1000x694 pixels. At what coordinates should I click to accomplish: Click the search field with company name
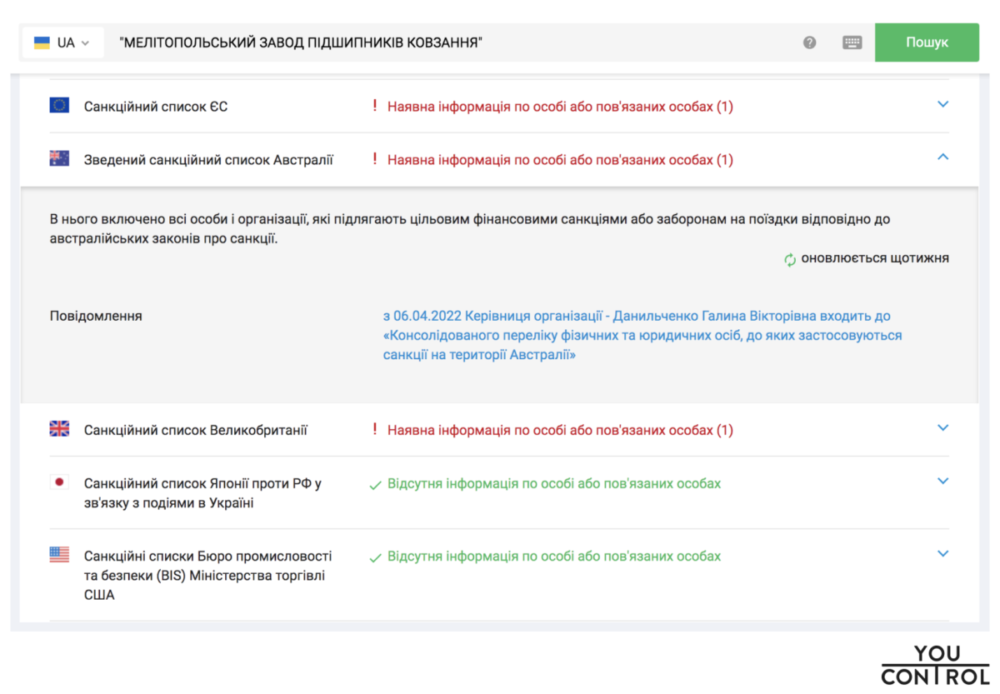(x=450, y=43)
